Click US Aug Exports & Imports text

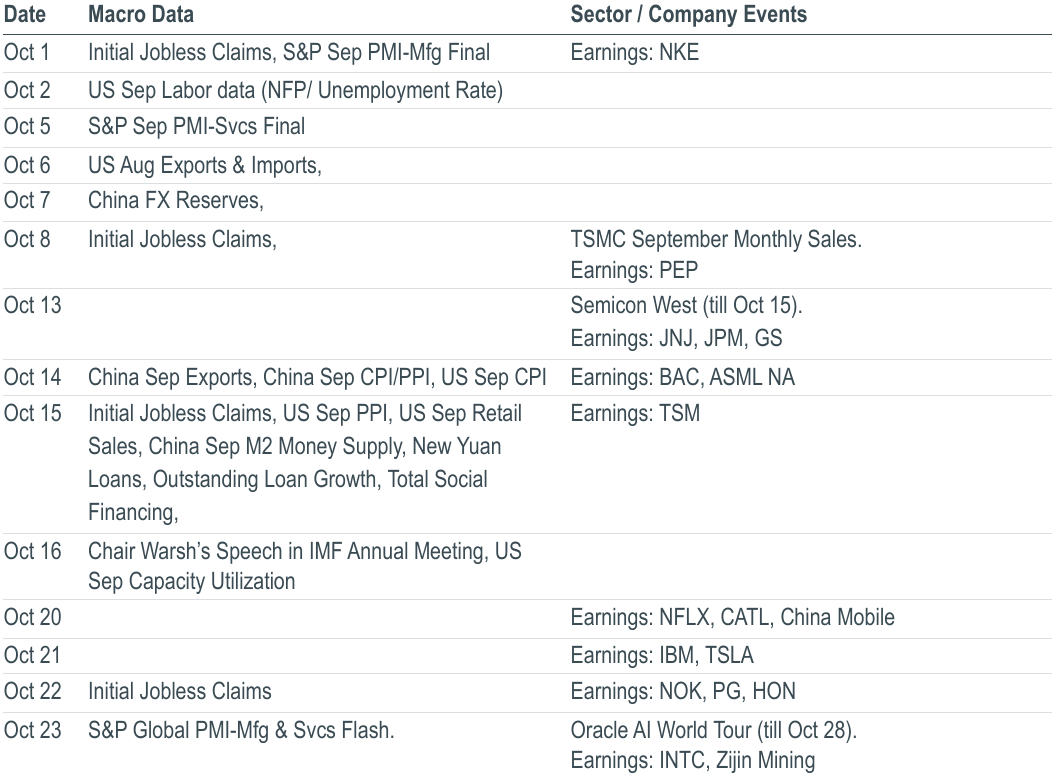click(204, 165)
